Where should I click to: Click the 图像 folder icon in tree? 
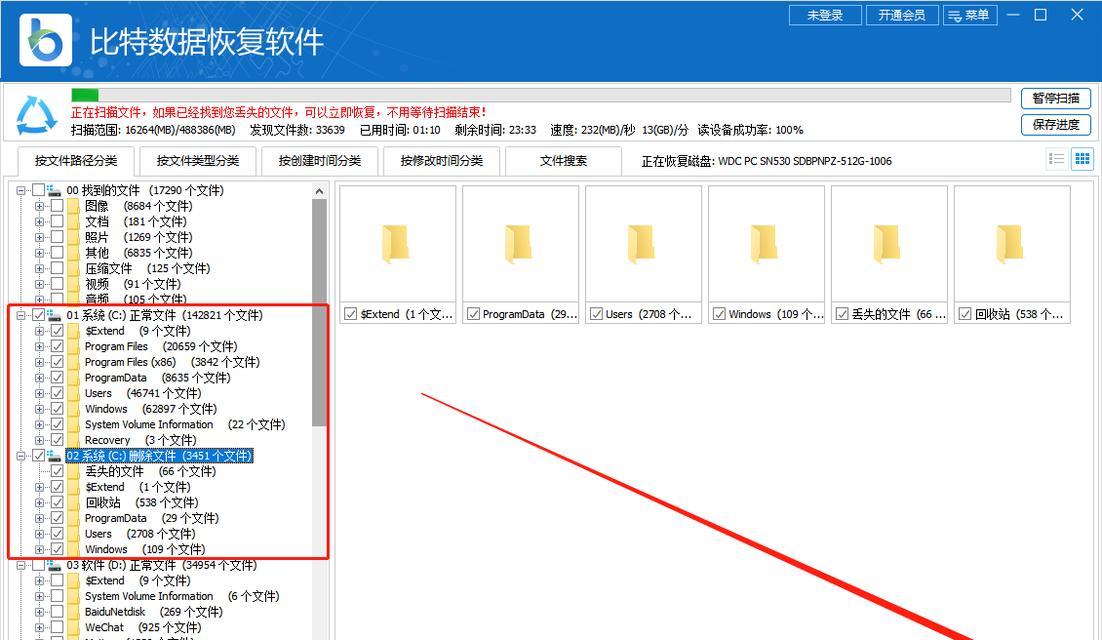point(74,206)
